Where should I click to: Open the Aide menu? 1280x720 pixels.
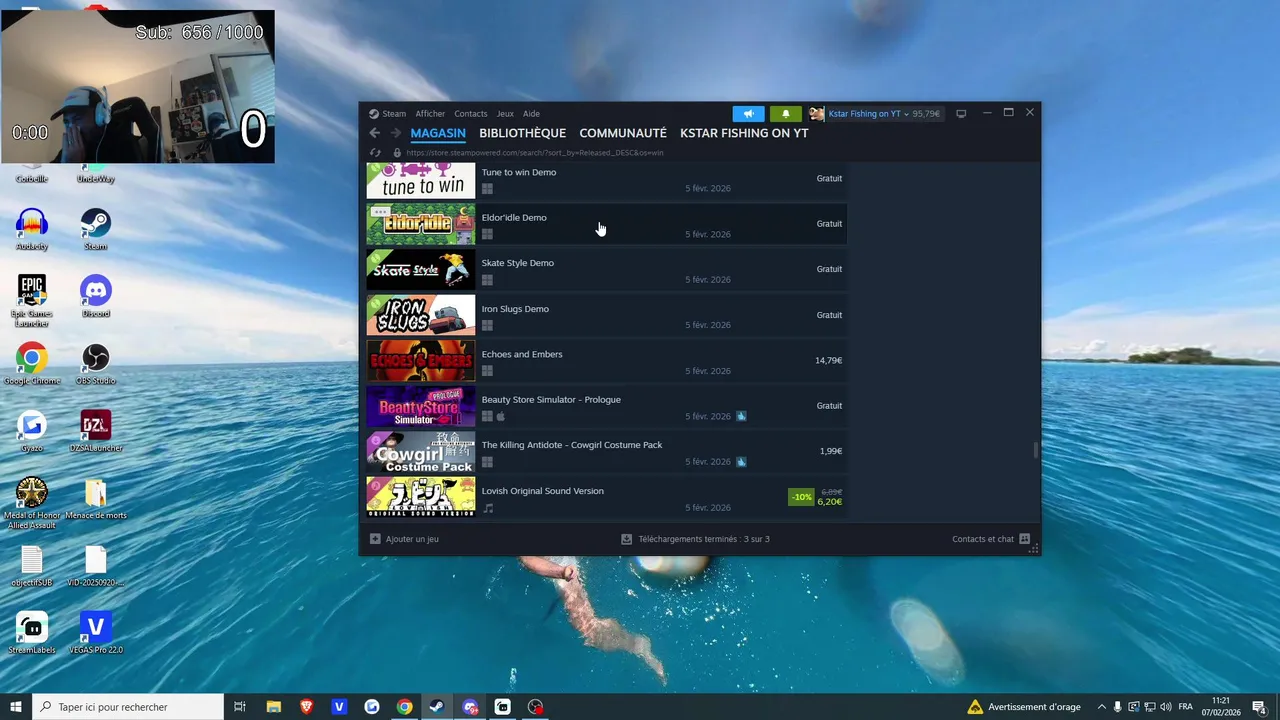531,114
